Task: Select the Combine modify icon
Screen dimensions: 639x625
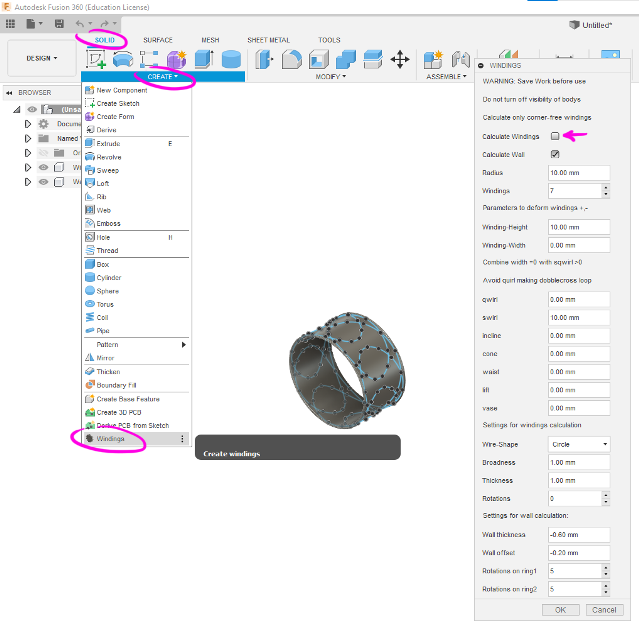Action: (x=346, y=59)
